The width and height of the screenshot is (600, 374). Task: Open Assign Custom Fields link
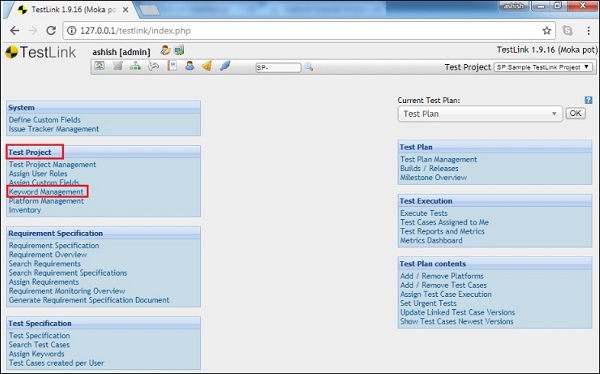[x=44, y=183]
